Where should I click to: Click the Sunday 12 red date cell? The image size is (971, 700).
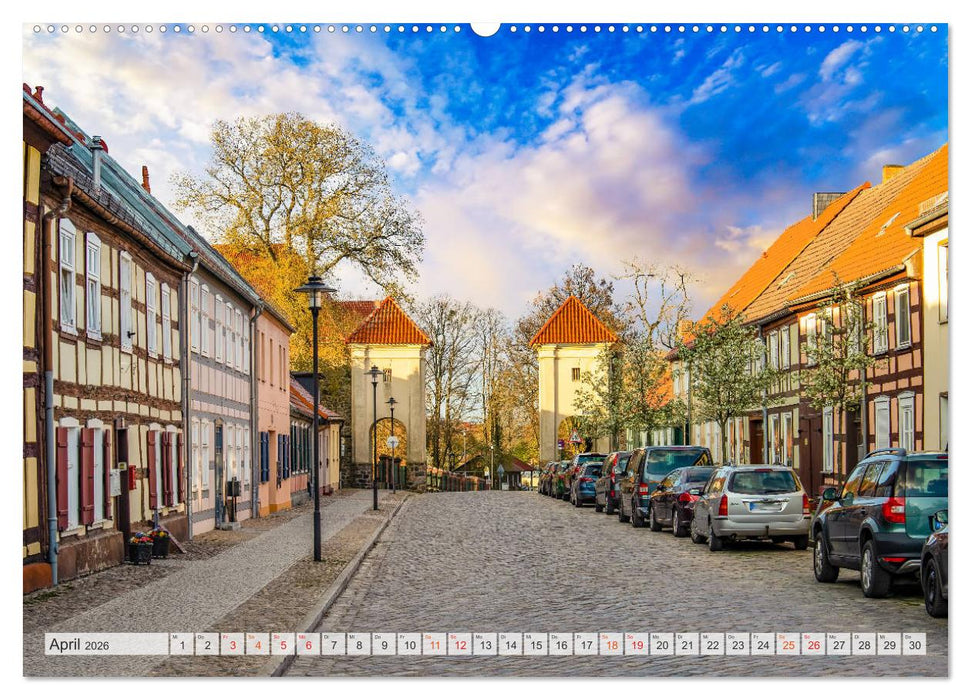(x=459, y=645)
